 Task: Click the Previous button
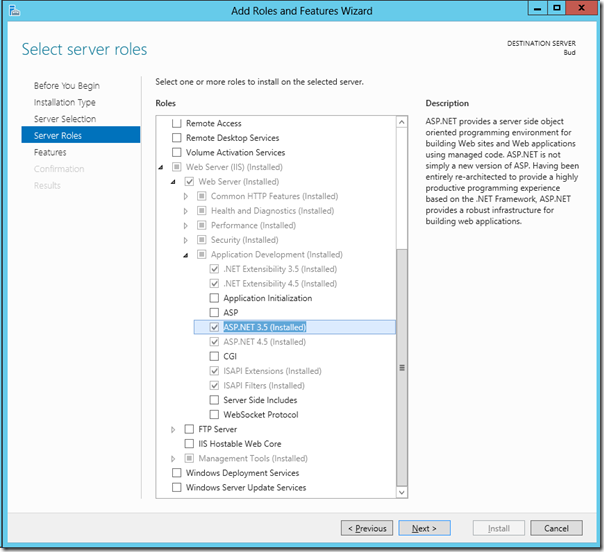click(367, 528)
